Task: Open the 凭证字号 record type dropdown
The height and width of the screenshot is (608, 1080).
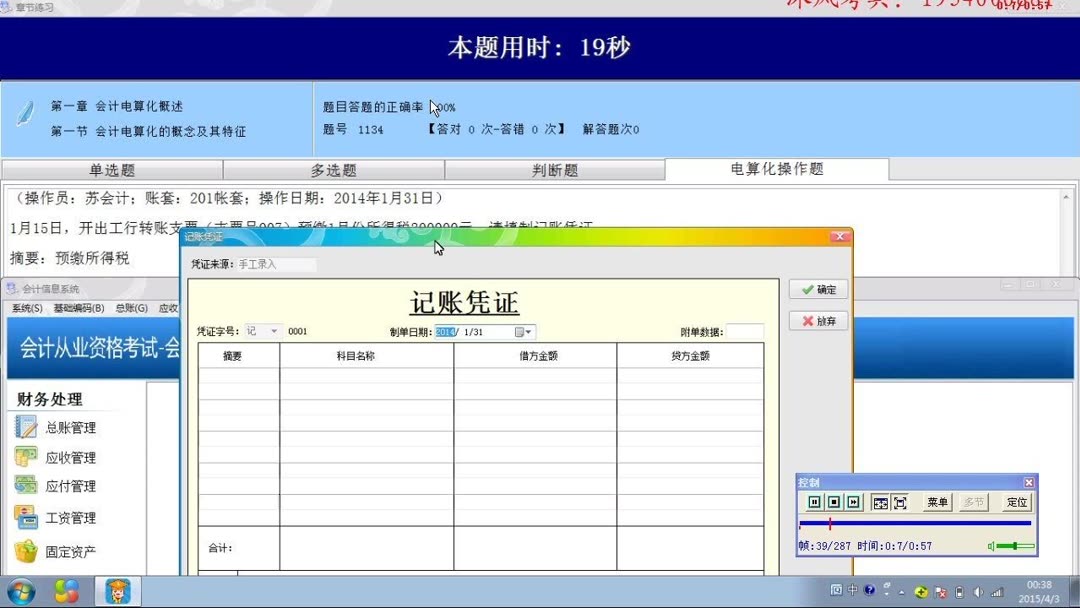Action: (274, 330)
